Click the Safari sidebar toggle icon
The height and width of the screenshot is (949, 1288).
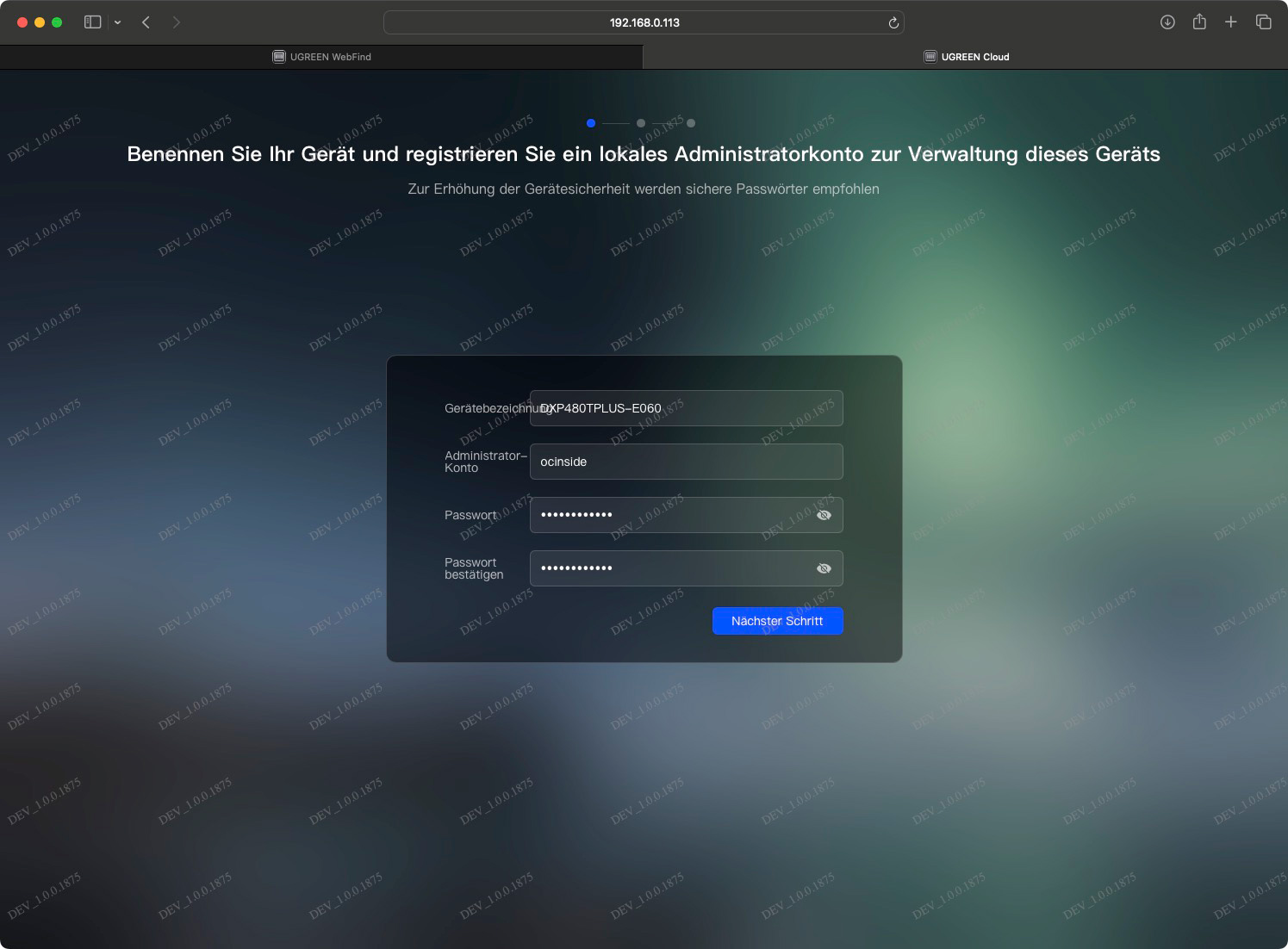[92, 22]
